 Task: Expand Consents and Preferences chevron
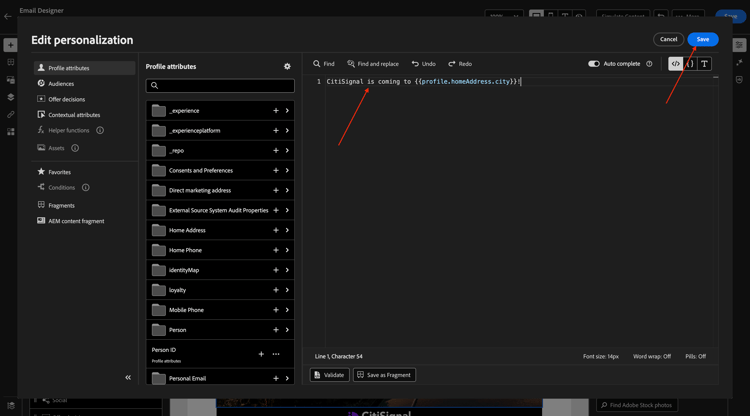[x=287, y=170]
